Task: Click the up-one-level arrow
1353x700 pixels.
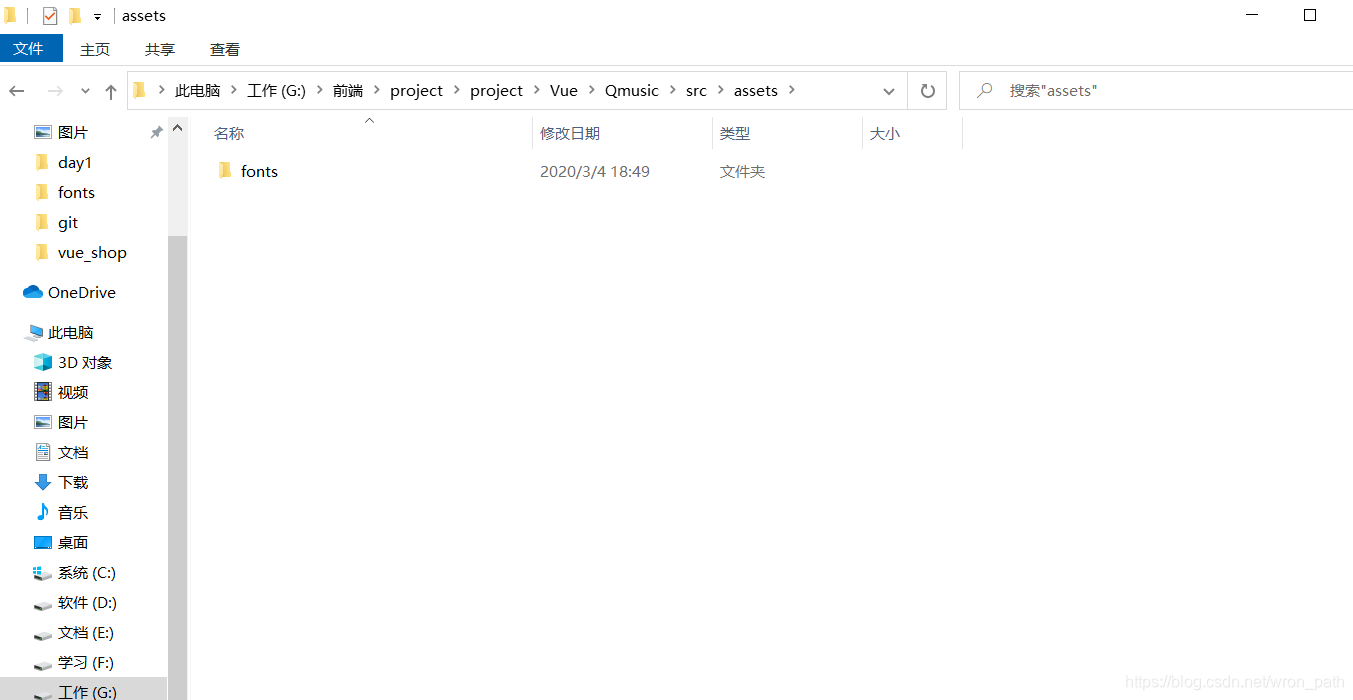Action: pos(110,90)
